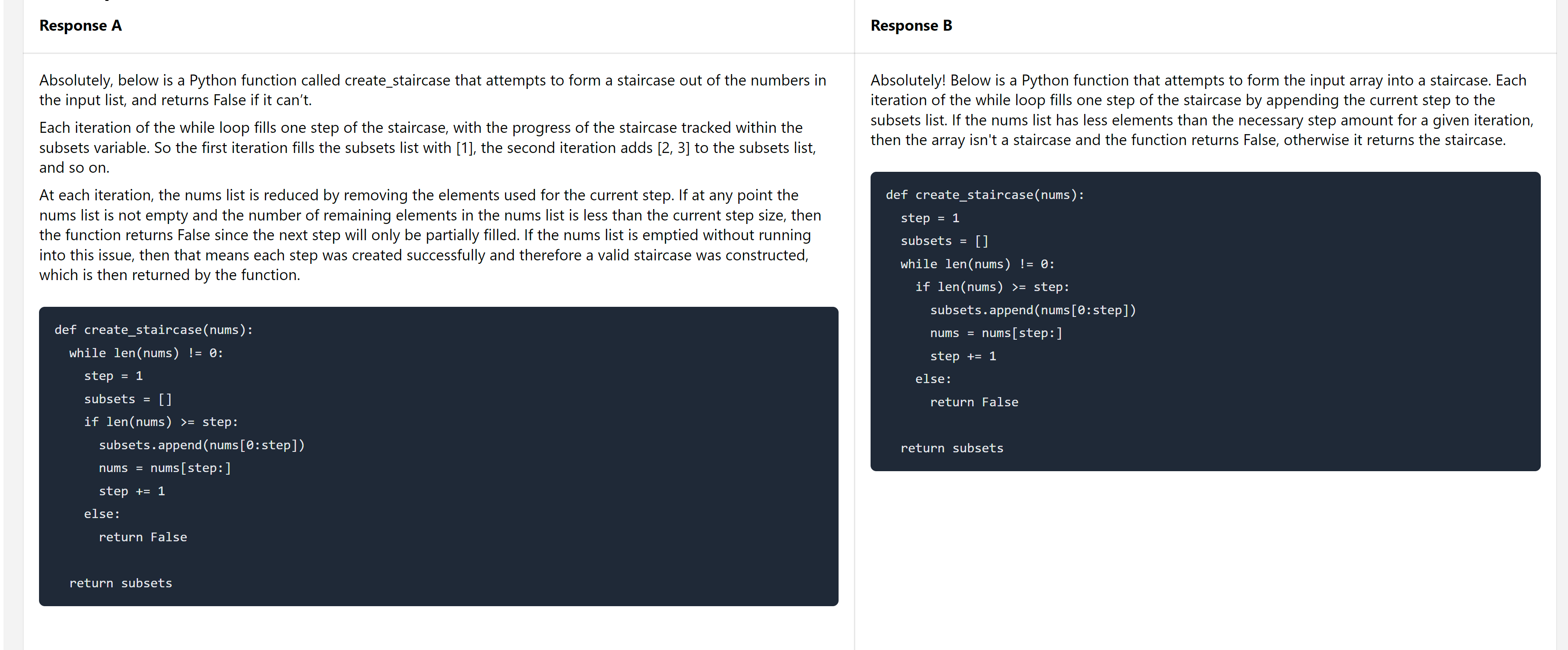Click 'nums = nums[step:]' in Response B

(996, 333)
